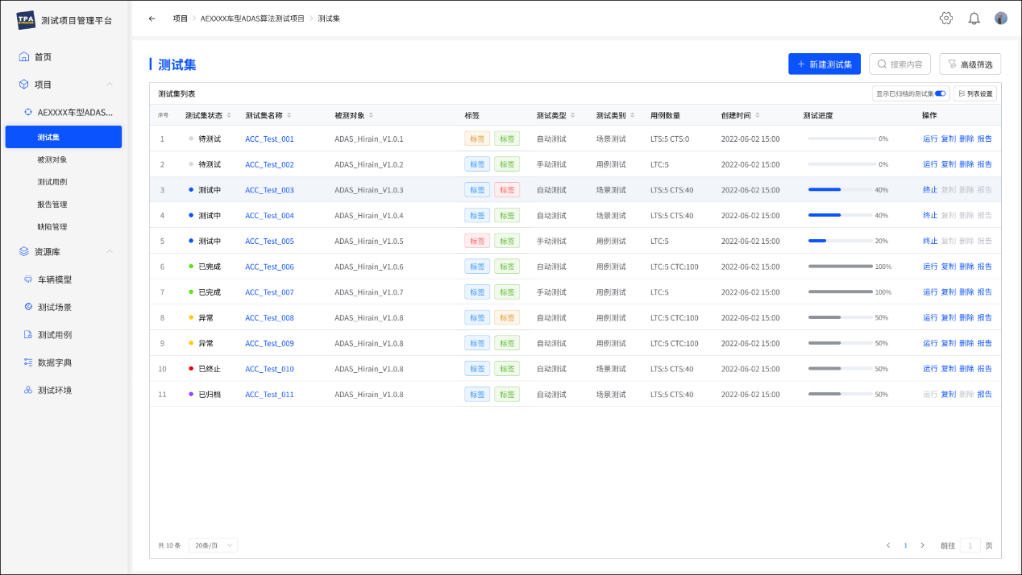Click 新建测试集 button
The image size is (1022, 575).
[824, 64]
